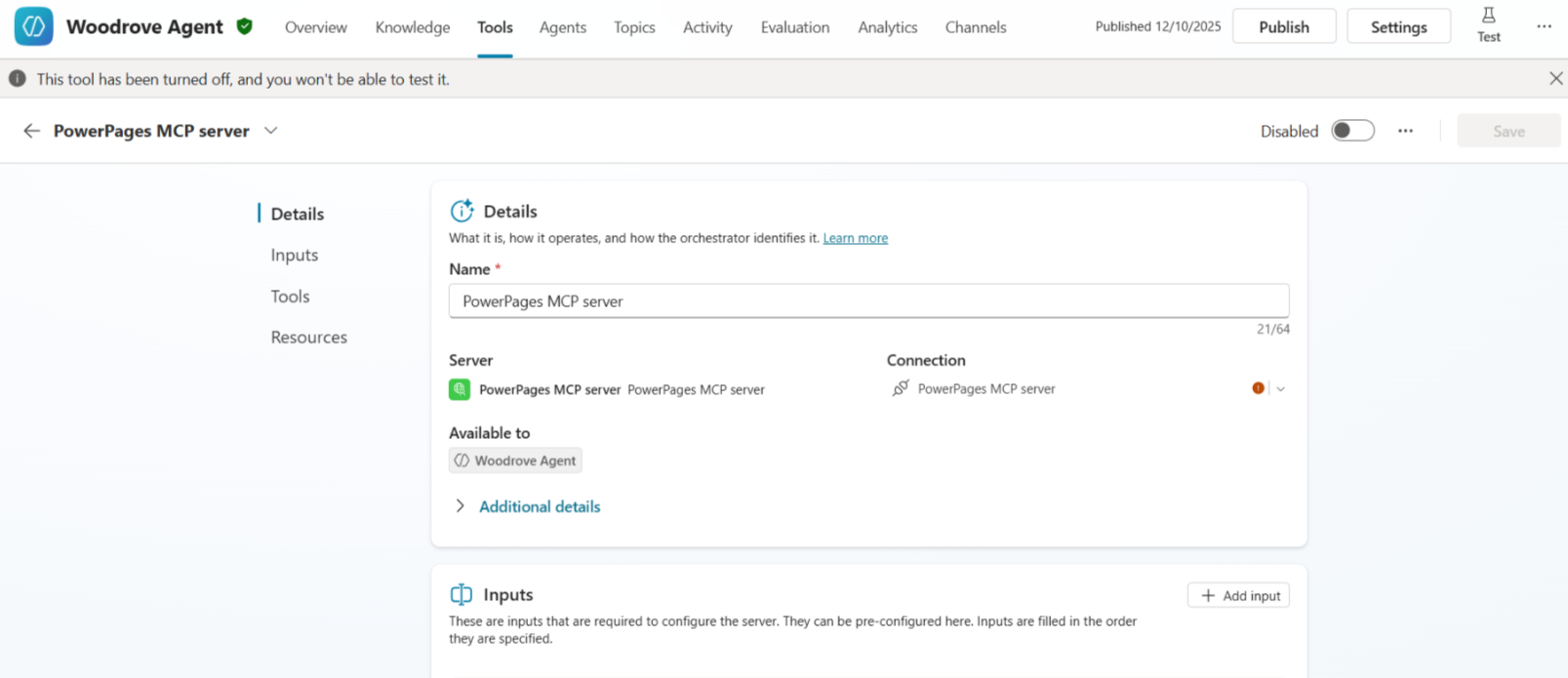1568x678 pixels.
Task: Click the Details section sparkle icon
Action: 462,211
